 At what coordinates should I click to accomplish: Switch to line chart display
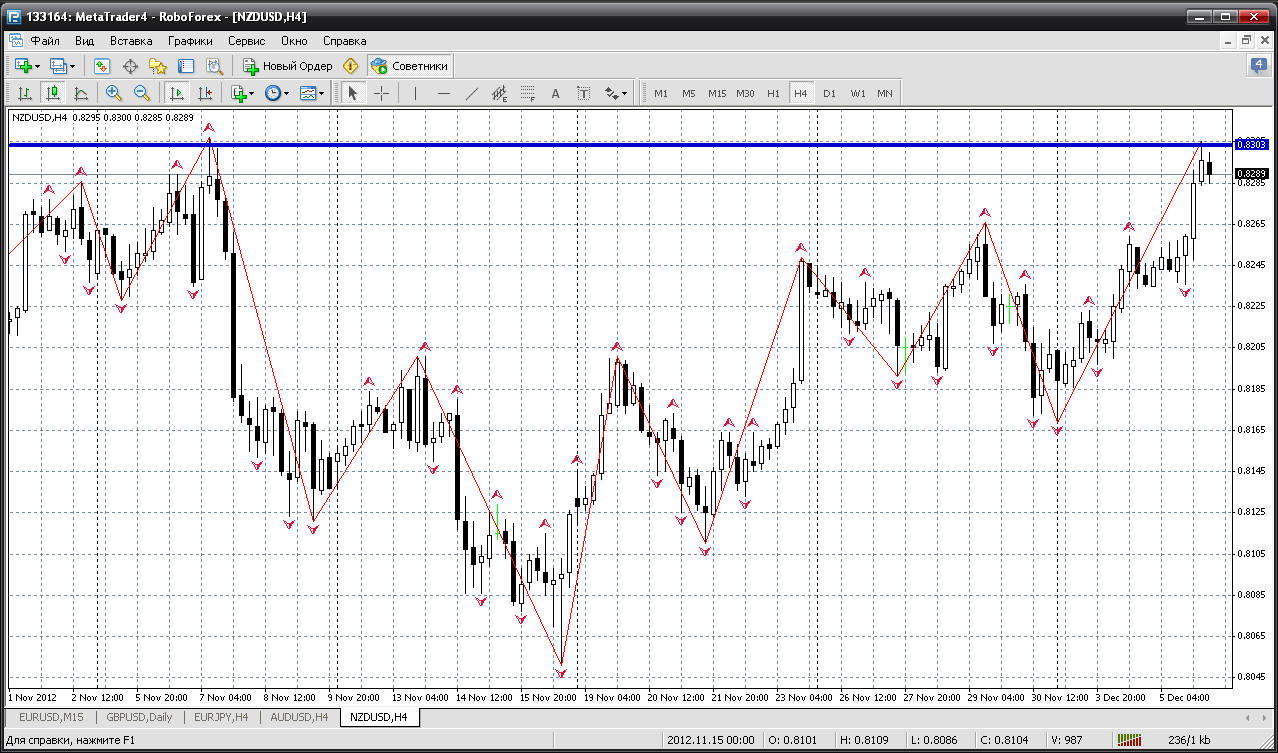[x=81, y=93]
